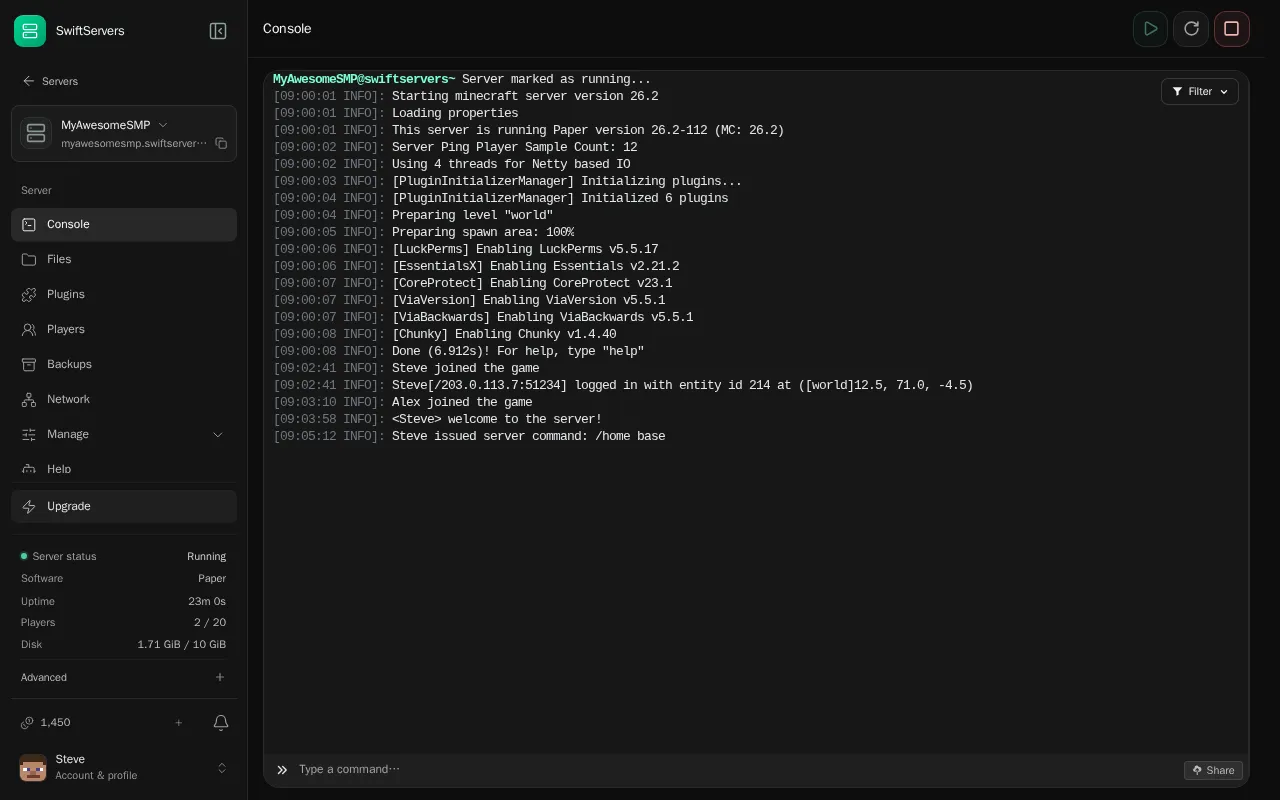The height and width of the screenshot is (800, 1280).
Task: Click the command prompt chevrons icon
Action: 282,770
